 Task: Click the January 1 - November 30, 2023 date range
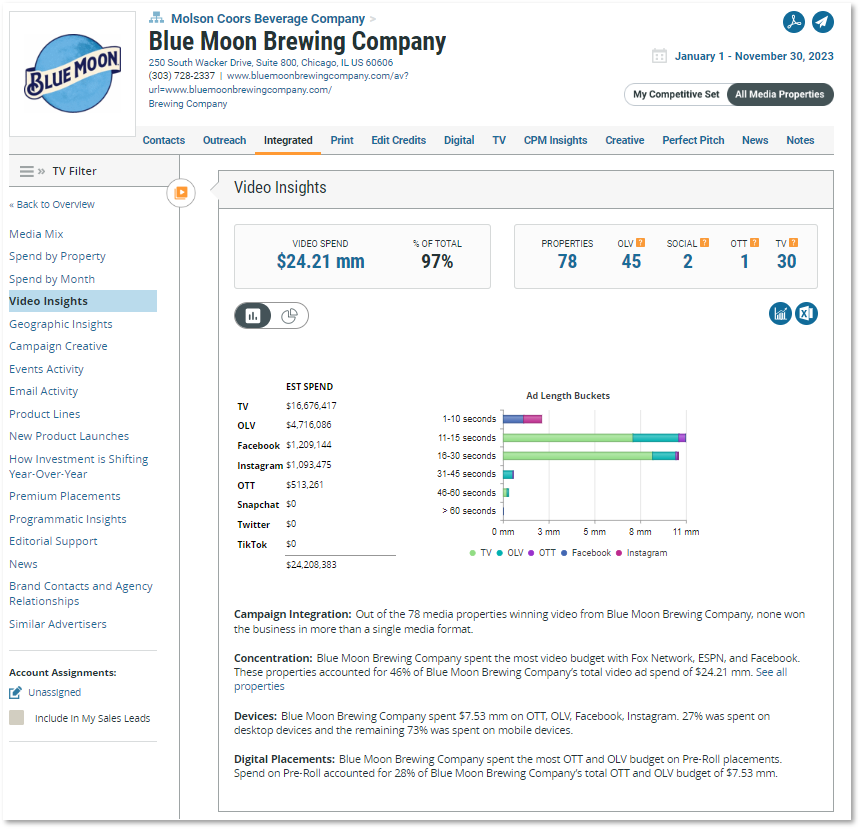[x=754, y=56]
